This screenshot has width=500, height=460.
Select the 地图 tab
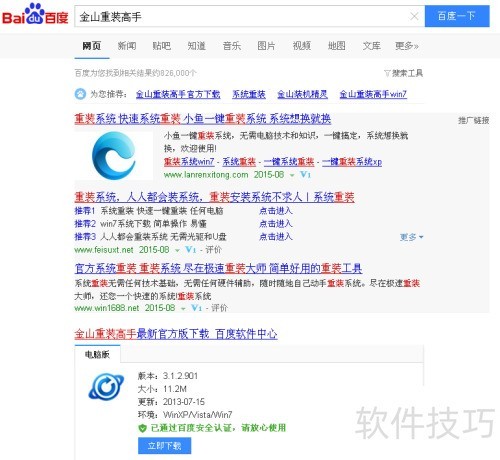pos(337,46)
